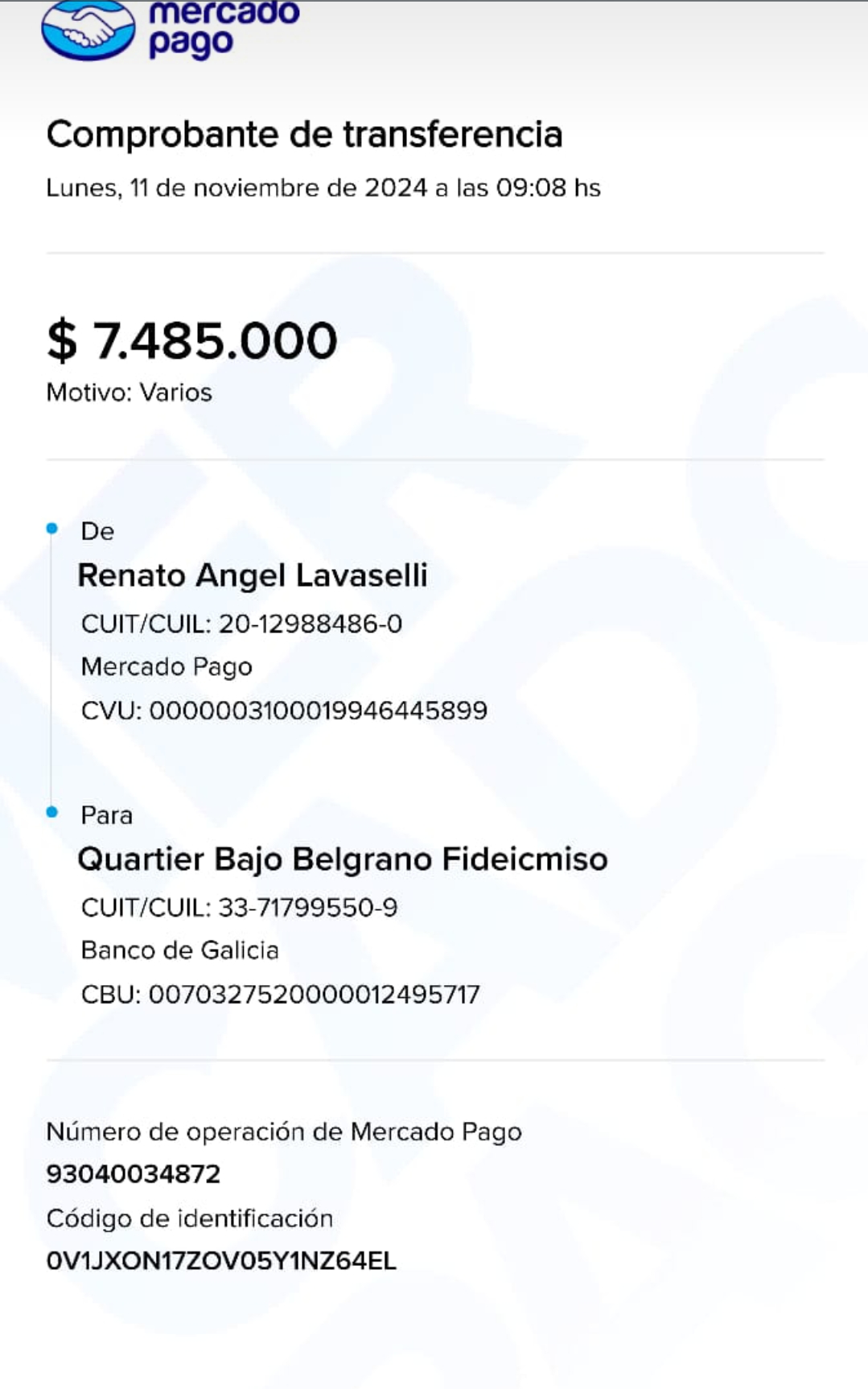Click the Código de identificación label
The height and width of the screenshot is (1389, 868).
click(190, 1218)
